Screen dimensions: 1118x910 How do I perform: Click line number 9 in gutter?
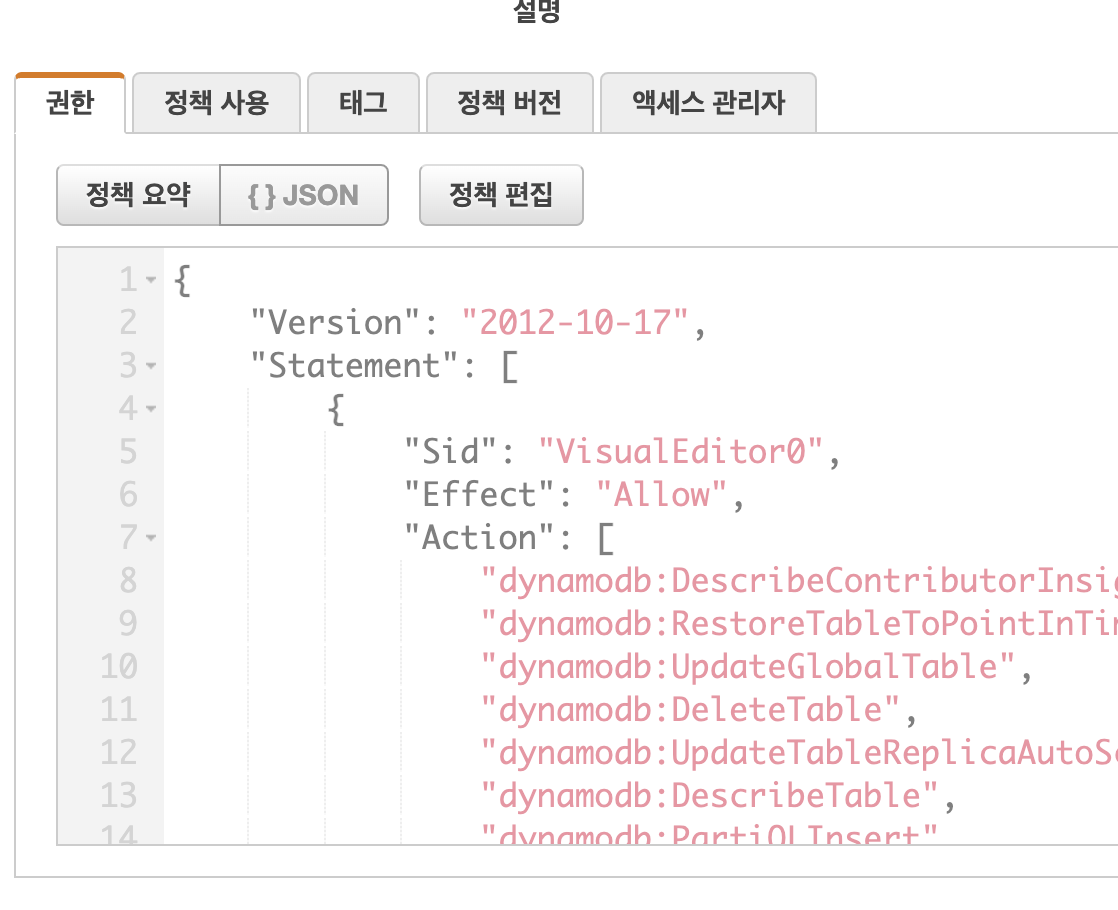pos(128,624)
